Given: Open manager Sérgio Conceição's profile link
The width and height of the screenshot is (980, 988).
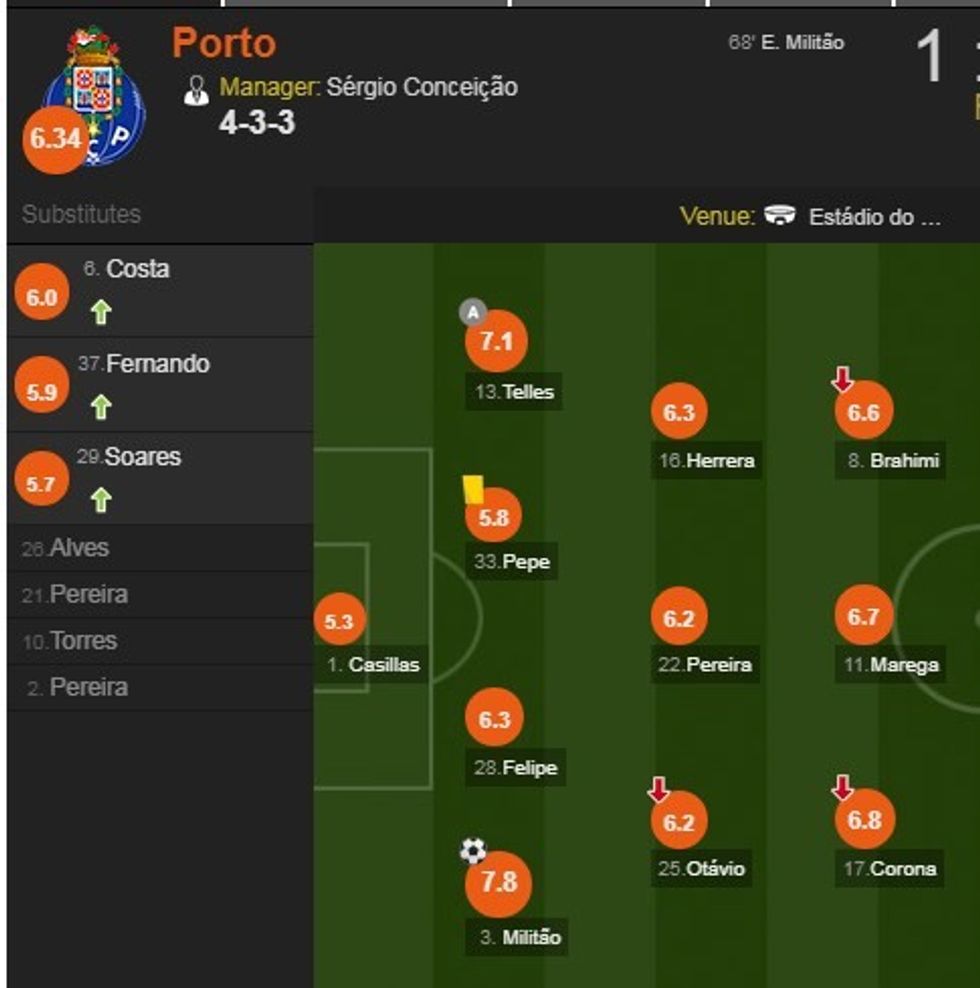Looking at the screenshot, I should (422, 88).
